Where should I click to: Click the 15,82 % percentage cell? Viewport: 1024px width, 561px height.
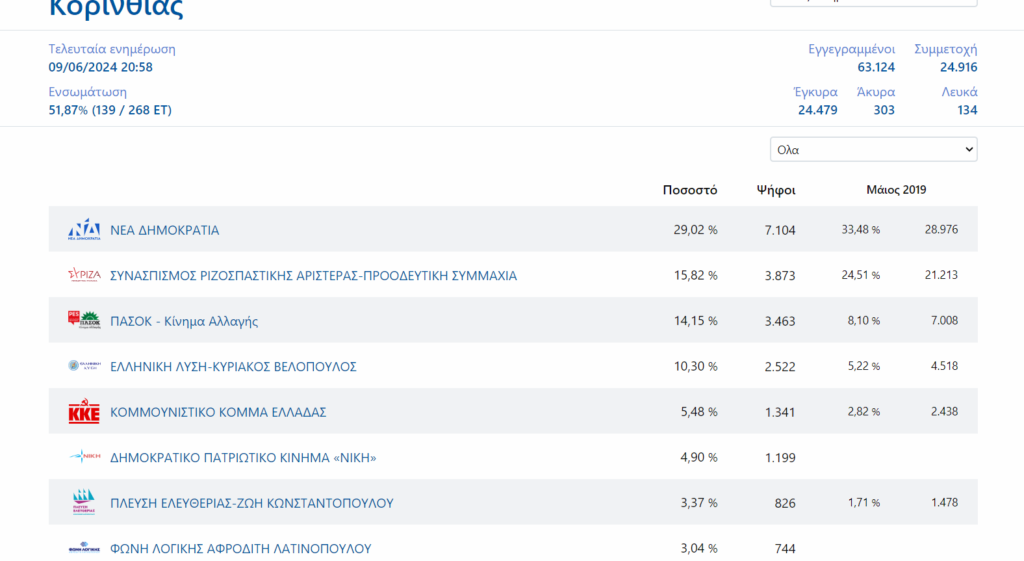tap(696, 276)
